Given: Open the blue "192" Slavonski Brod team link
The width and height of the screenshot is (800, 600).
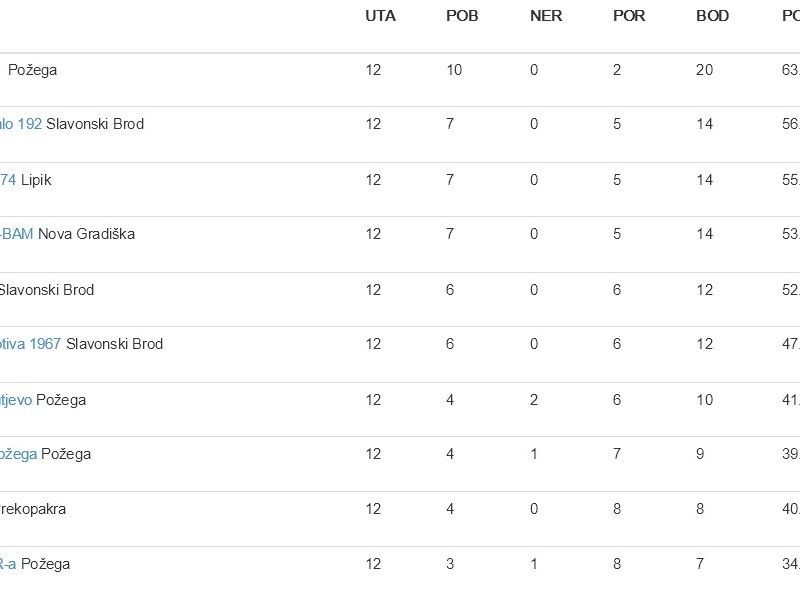Looking at the screenshot, I should coord(21,124).
